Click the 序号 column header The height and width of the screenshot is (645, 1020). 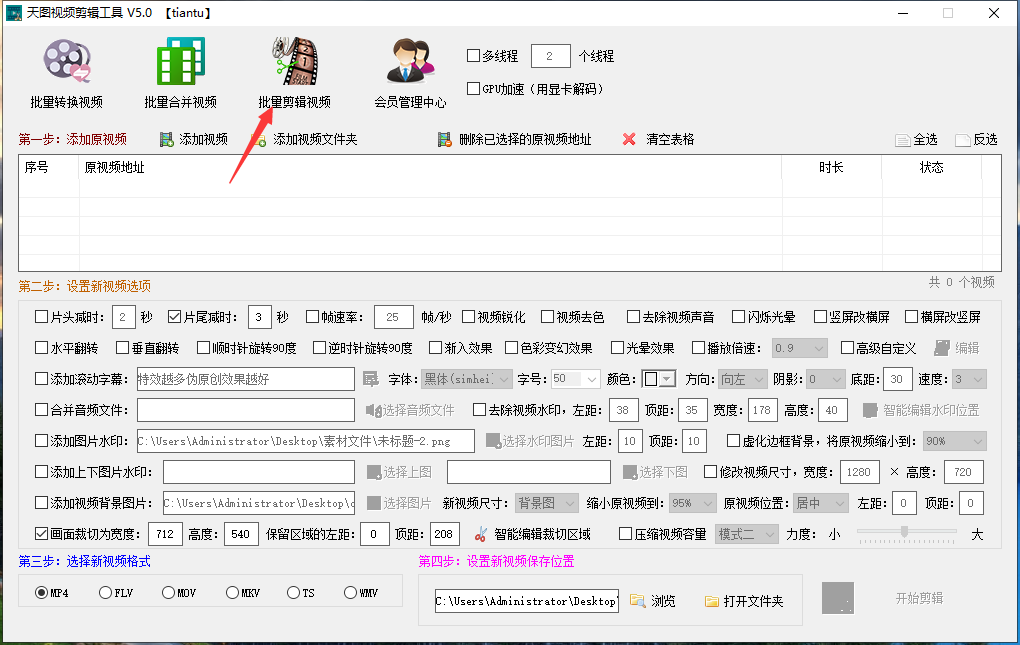[36, 167]
